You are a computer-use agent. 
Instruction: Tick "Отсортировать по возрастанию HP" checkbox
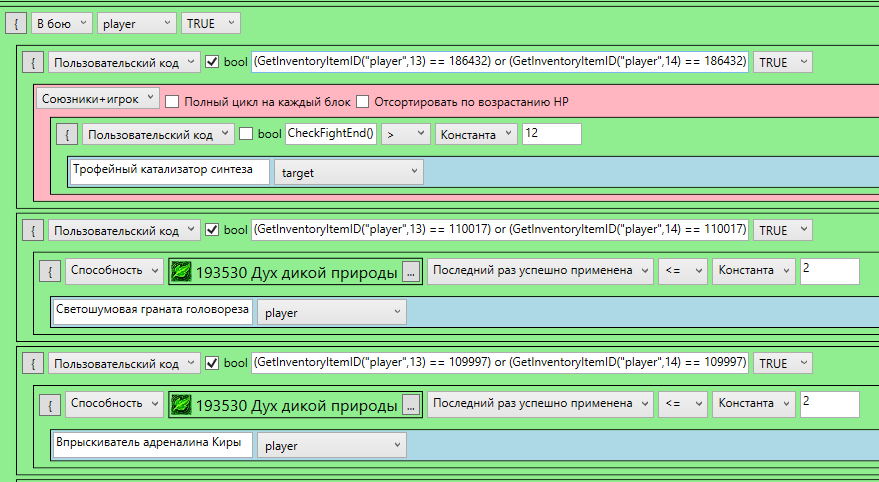(363, 101)
